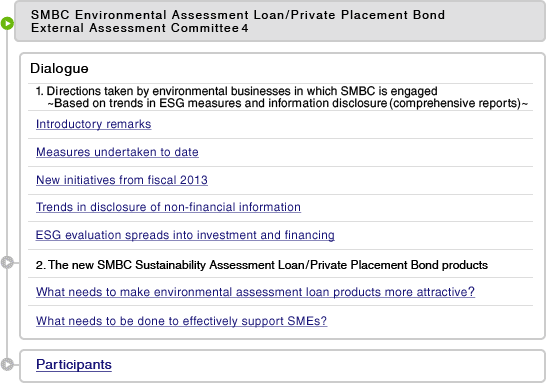Open the Introductory remarks link

(94, 124)
